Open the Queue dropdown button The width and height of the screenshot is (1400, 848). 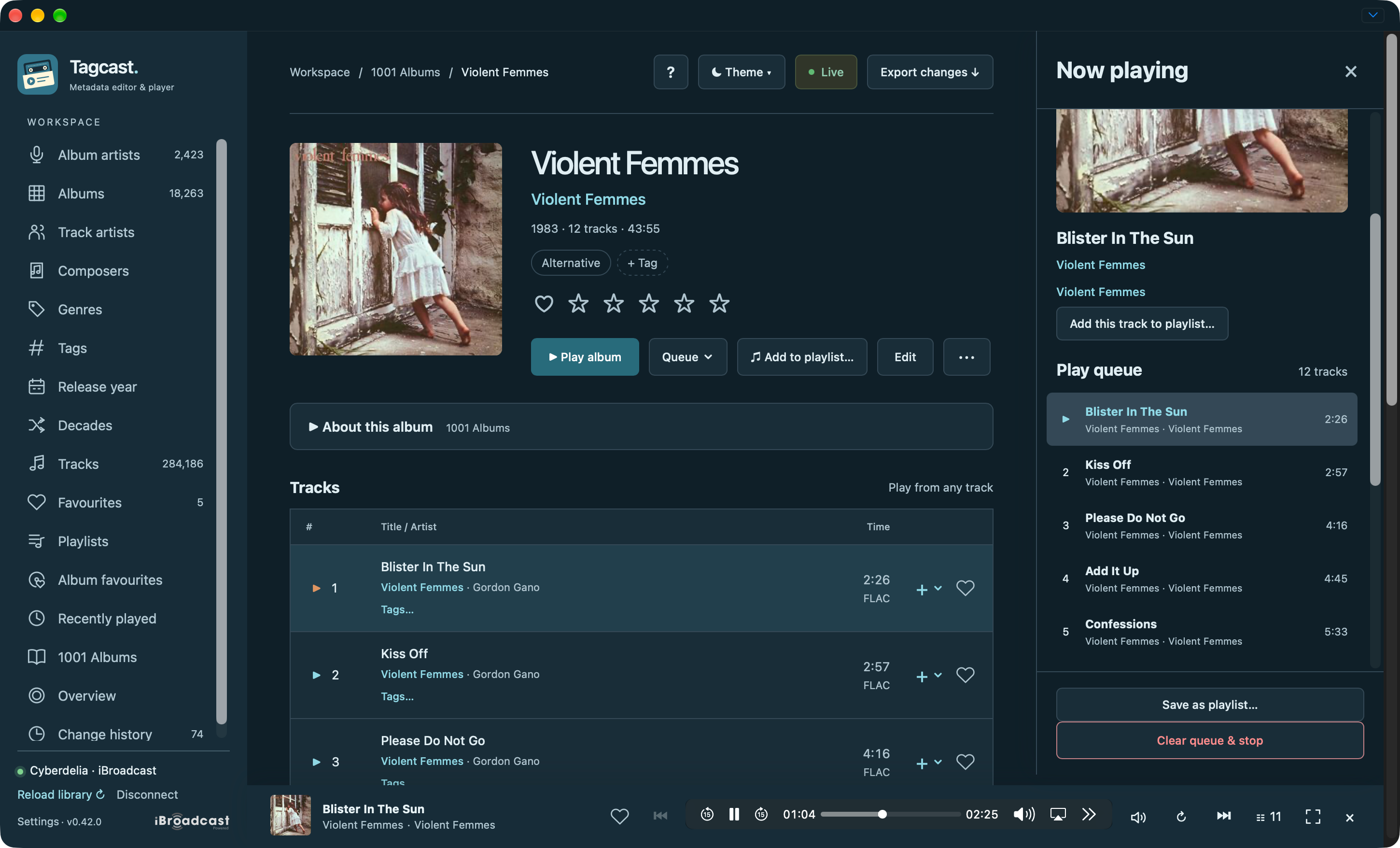(x=687, y=357)
